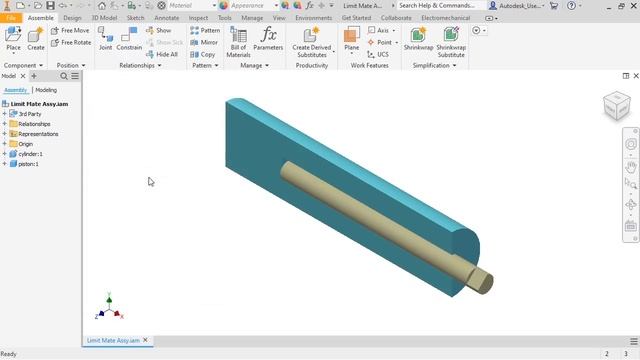The width and height of the screenshot is (640, 360).
Task: Click the Place component tool
Action: tap(13, 39)
